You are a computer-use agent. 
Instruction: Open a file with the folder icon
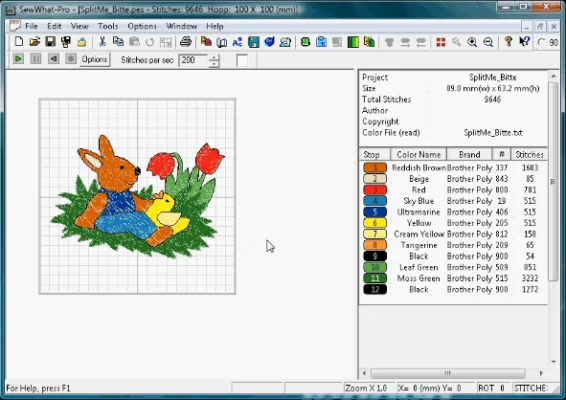pos(35,42)
